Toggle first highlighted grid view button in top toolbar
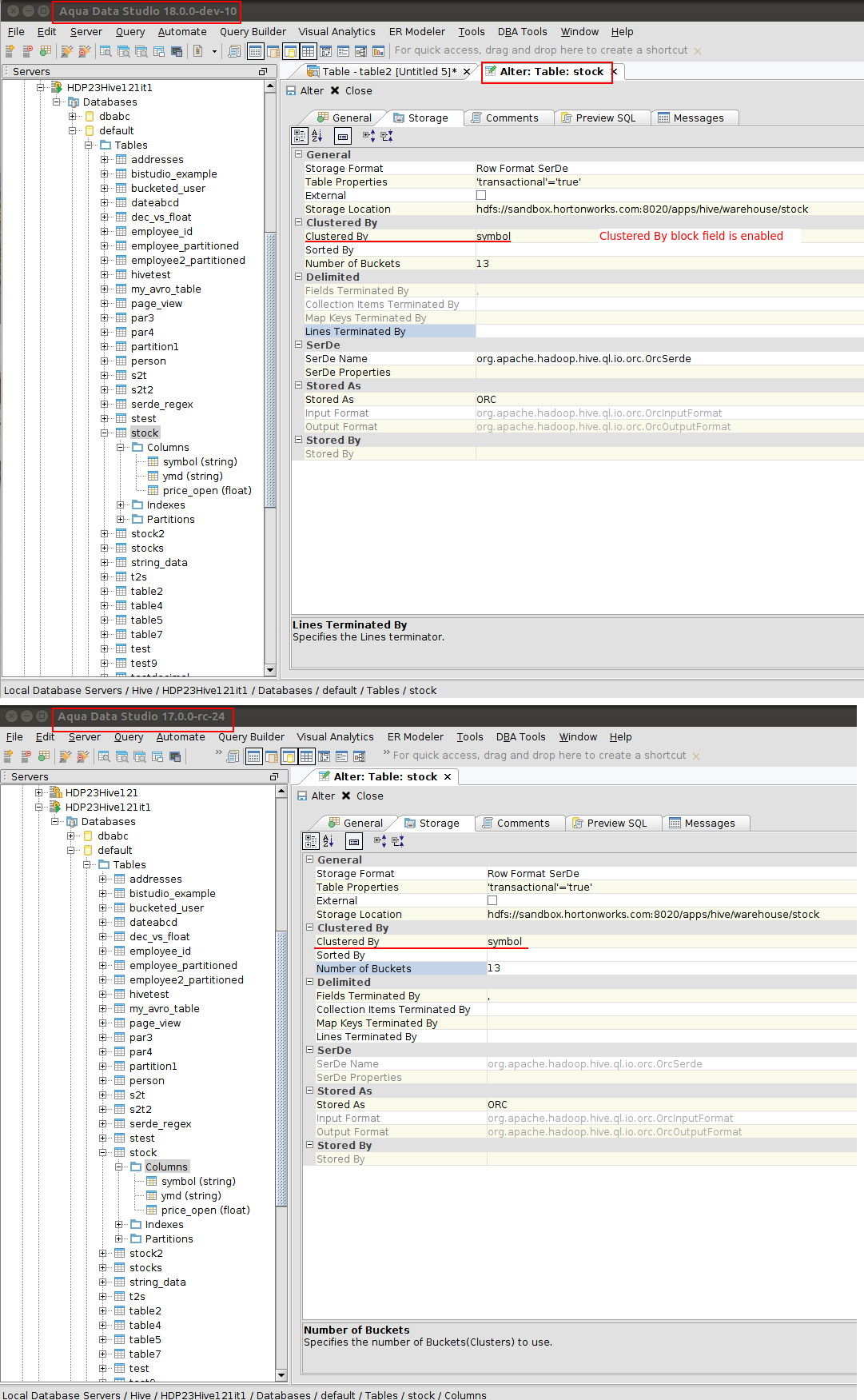This screenshot has width=864, height=1400. [255, 50]
